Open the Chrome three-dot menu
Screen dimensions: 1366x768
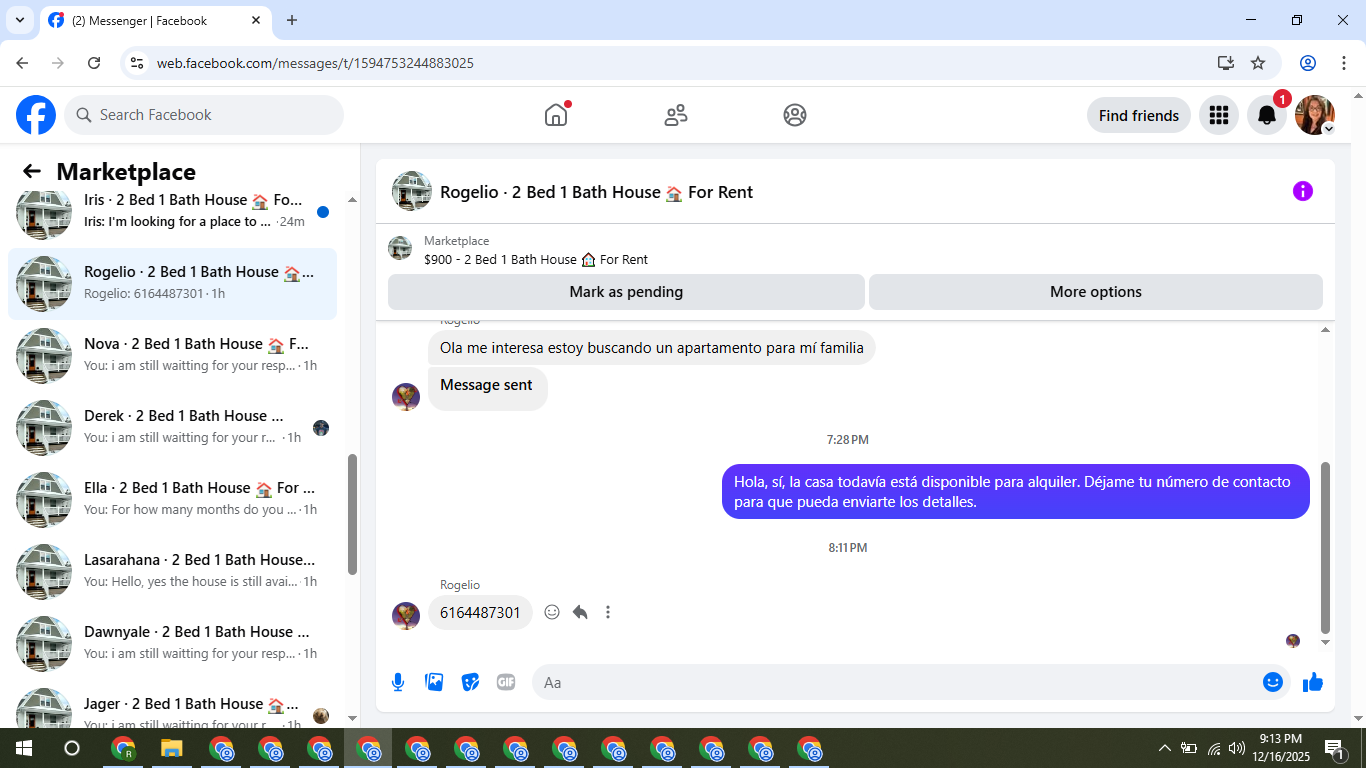[x=1342, y=63]
